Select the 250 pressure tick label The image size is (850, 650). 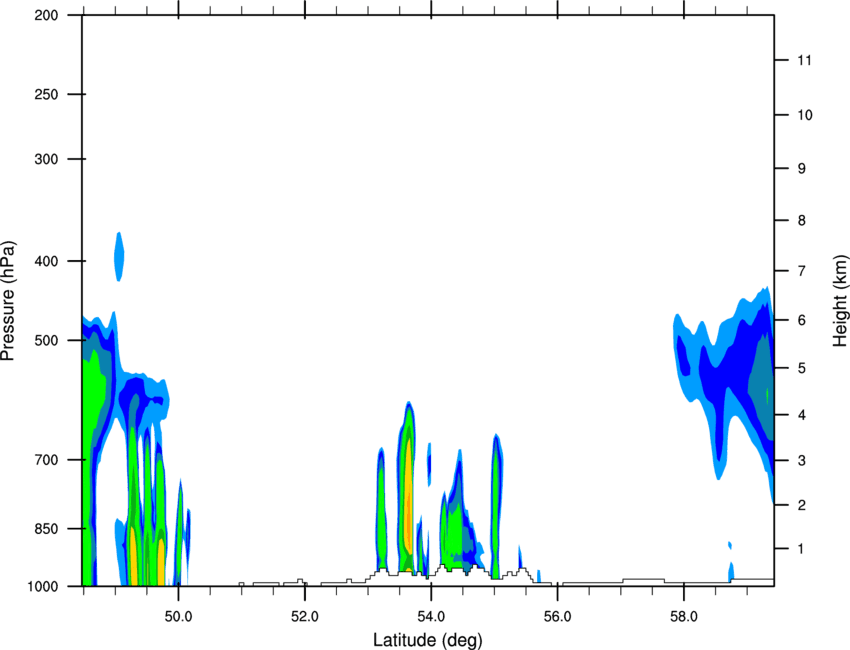coord(46,94)
